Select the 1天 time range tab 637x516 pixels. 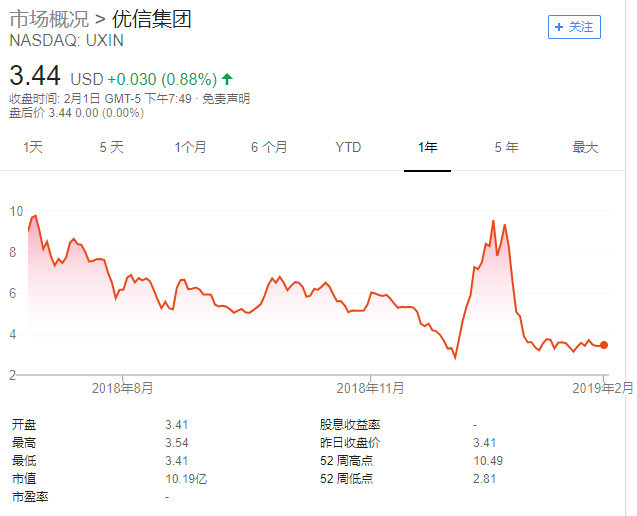(x=33, y=147)
